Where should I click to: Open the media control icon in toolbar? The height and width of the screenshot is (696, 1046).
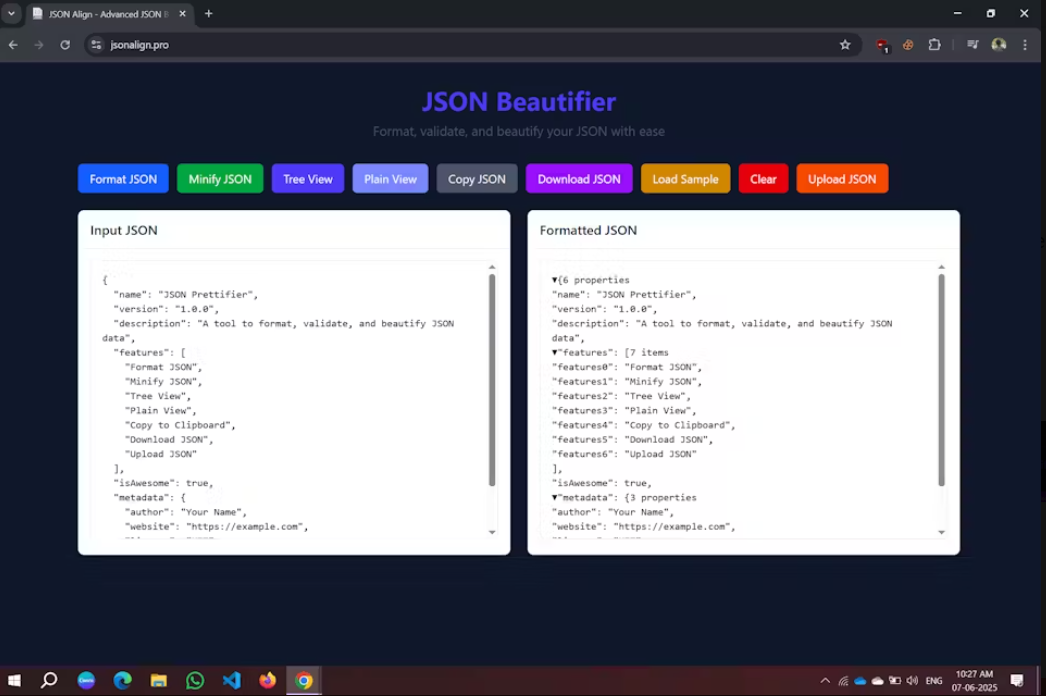(973, 45)
